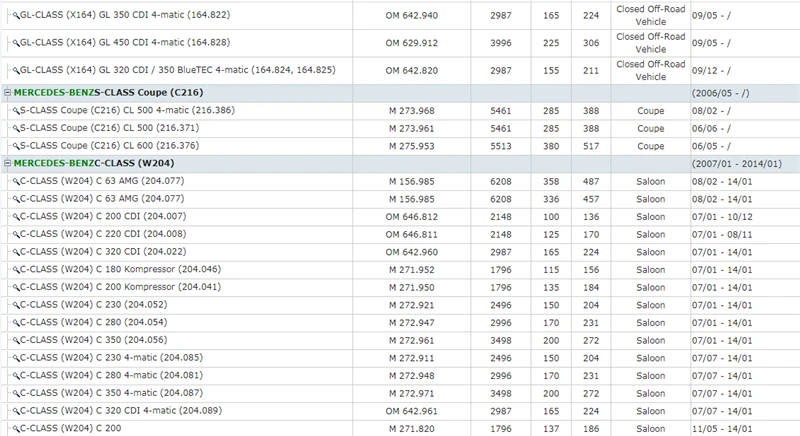Click engine code M 272.947
This screenshot has width=800, height=436.
pos(412,323)
